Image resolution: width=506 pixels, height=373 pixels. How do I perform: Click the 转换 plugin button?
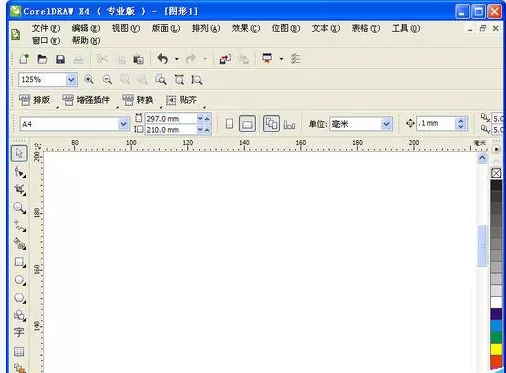(138, 100)
